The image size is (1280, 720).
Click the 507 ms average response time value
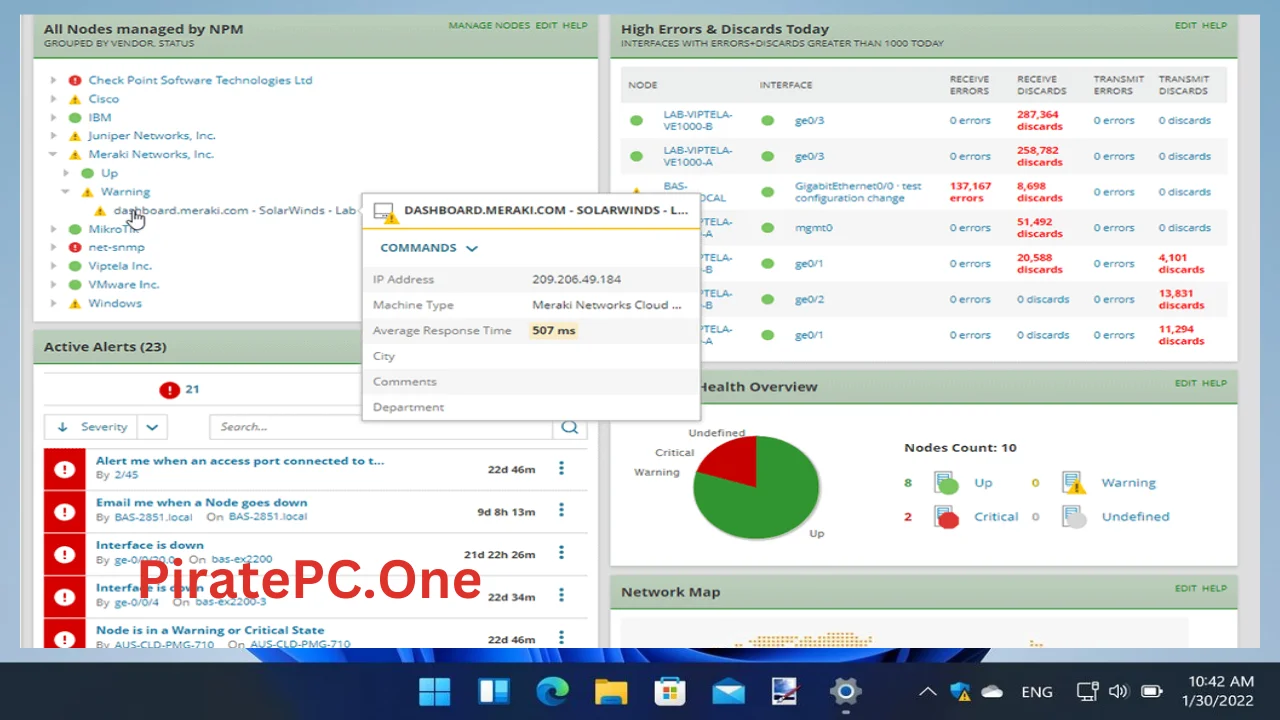click(x=554, y=331)
